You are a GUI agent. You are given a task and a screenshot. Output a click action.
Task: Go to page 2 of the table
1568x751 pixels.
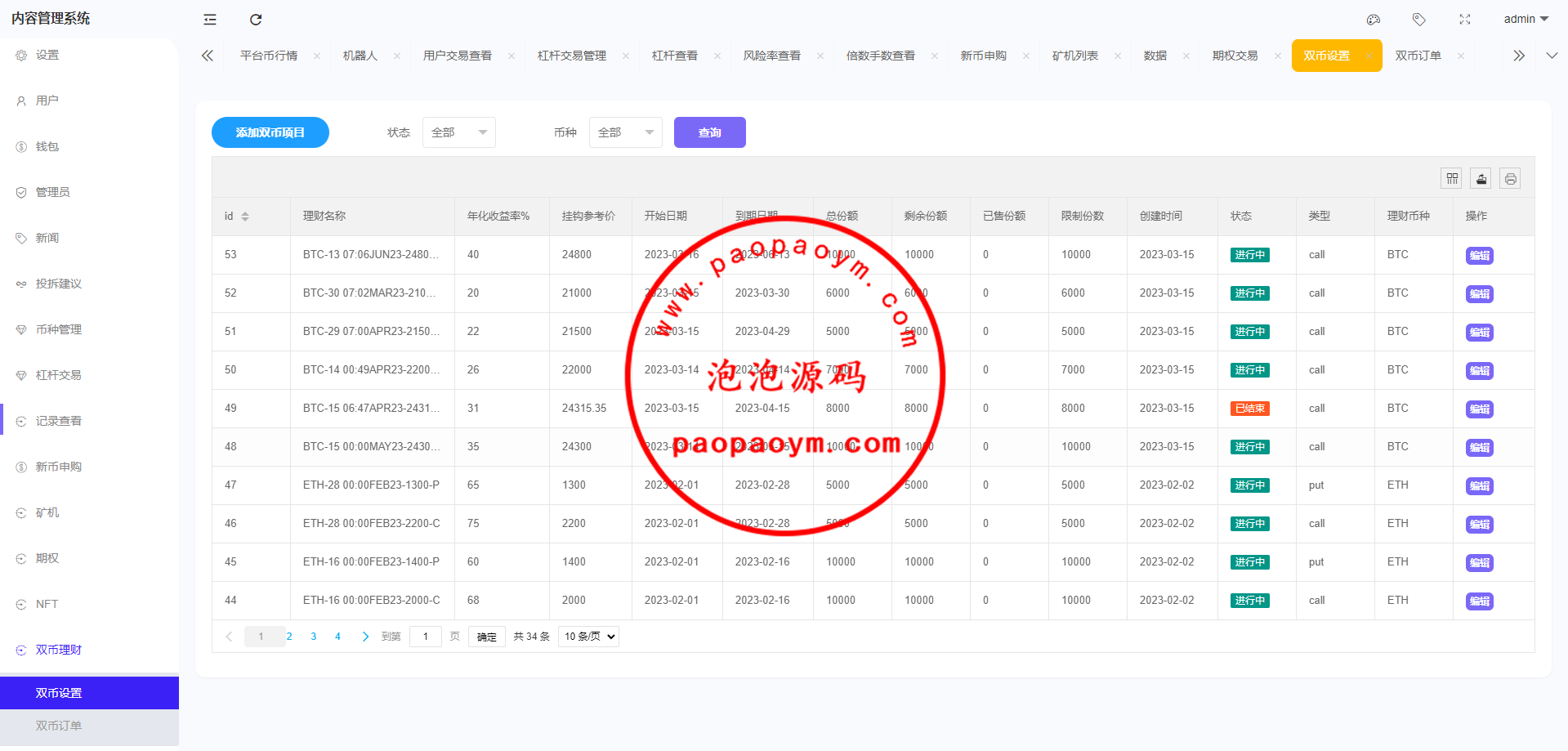point(289,637)
